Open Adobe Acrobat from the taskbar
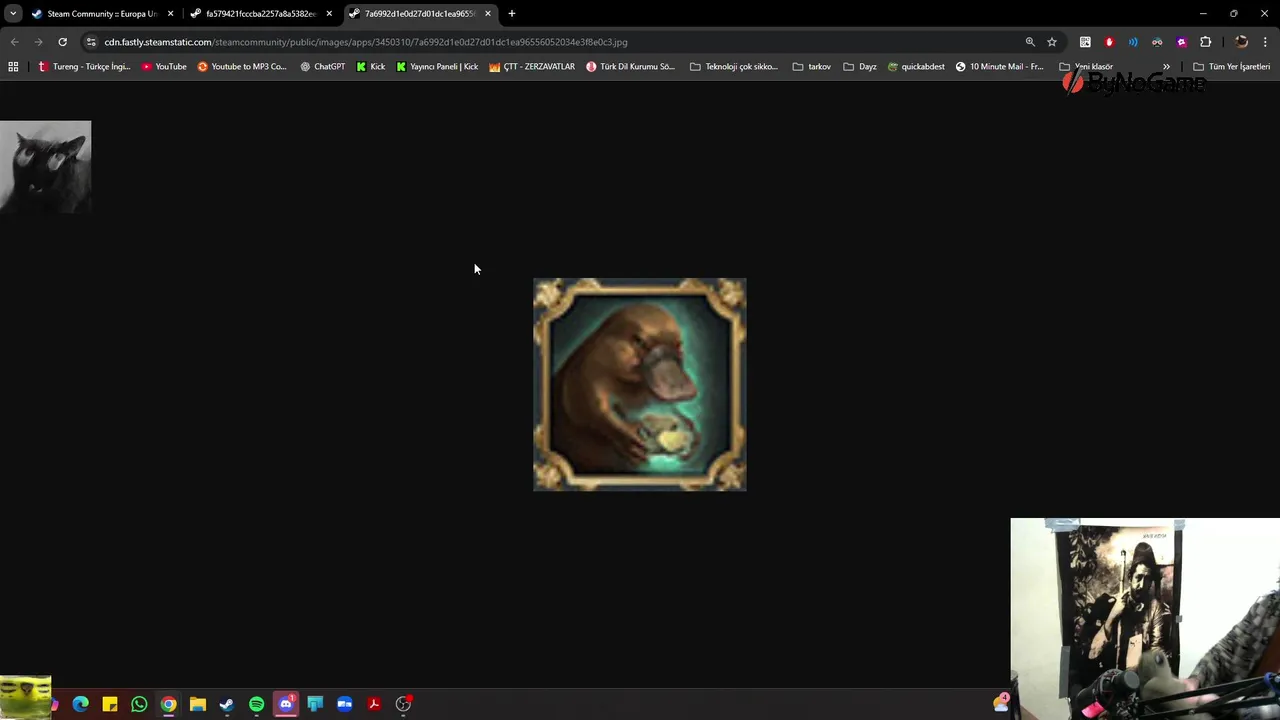Viewport: 1280px width, 720px height. tap(374, 704)
